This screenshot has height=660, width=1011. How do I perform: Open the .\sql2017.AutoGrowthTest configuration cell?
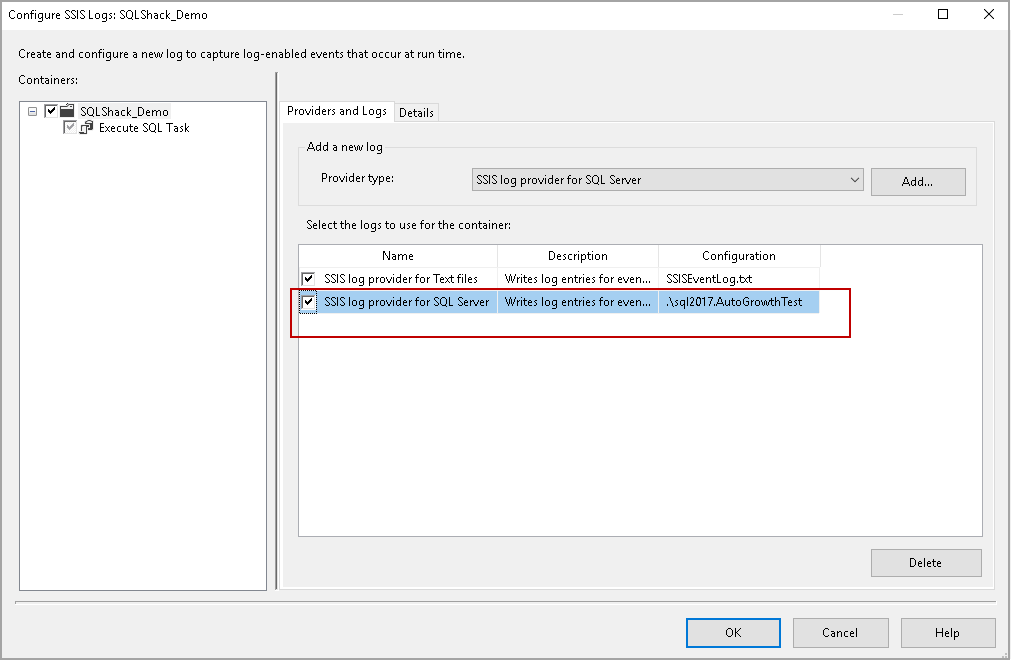coord(738,302)
